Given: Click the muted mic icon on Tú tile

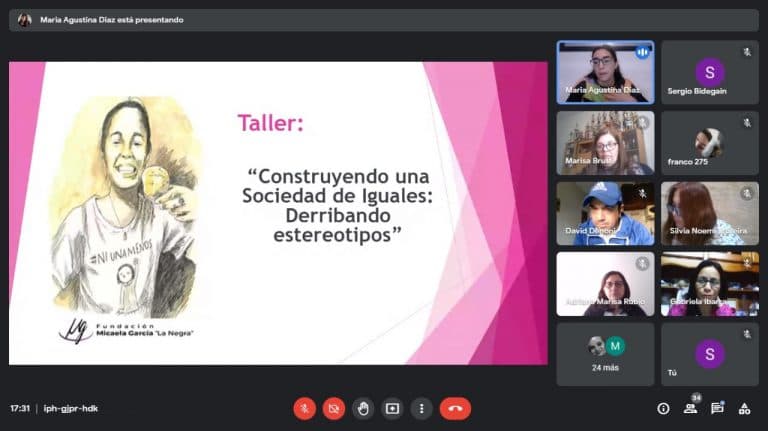Looking at the screenshot, I should [x=747, y=334].
